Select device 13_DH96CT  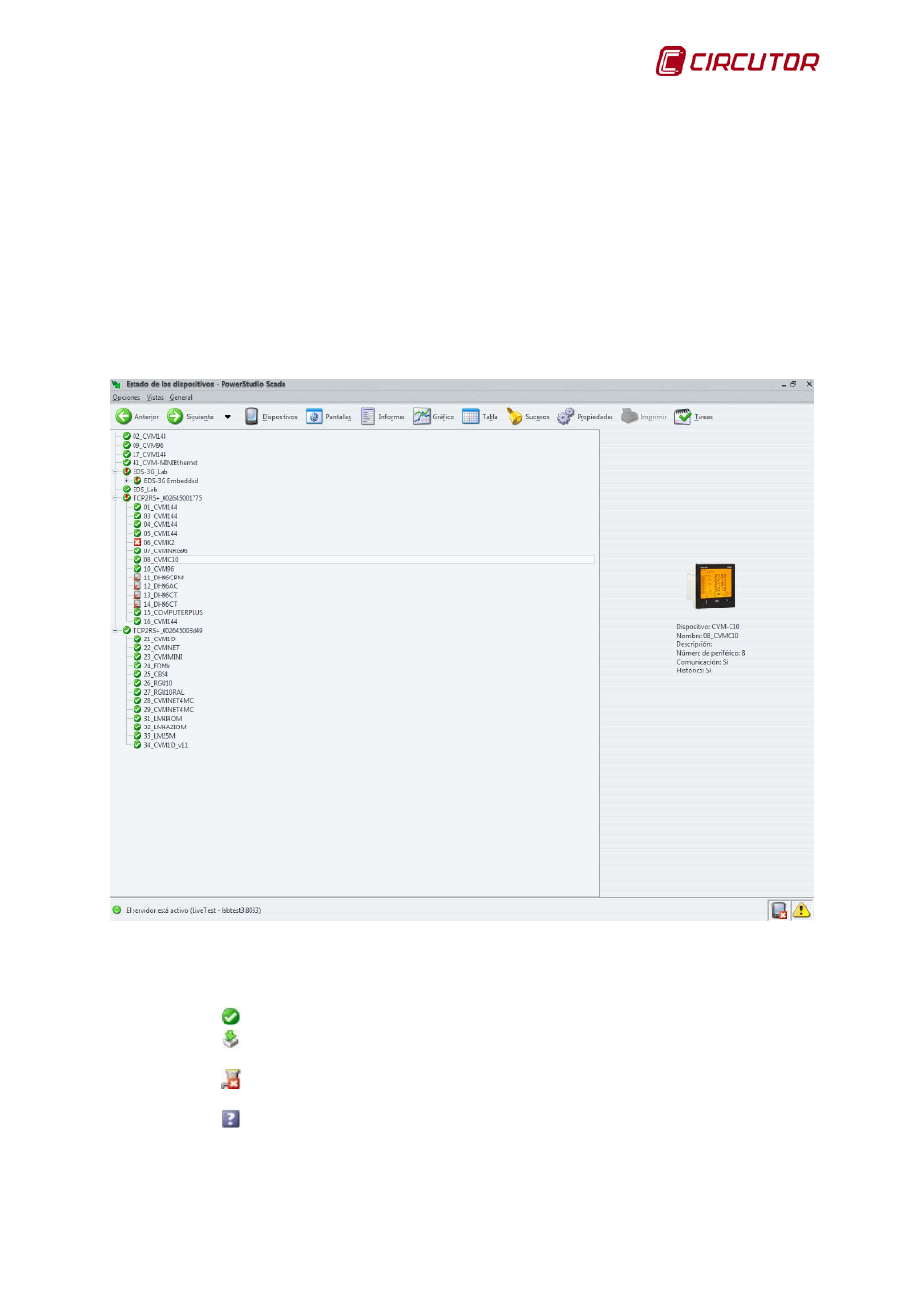click(x=161, y=596)
